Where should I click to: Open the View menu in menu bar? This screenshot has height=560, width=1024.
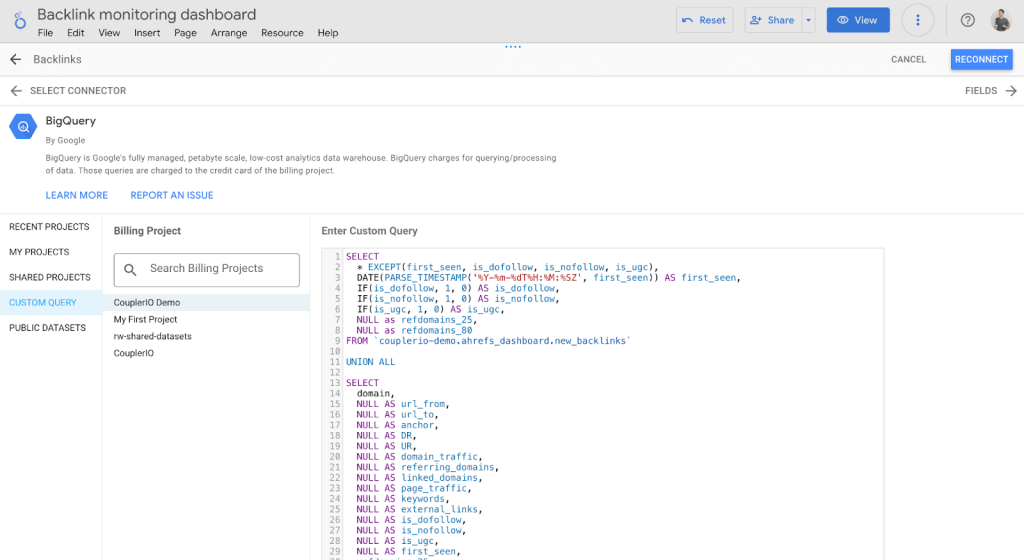tap(109, 33)
